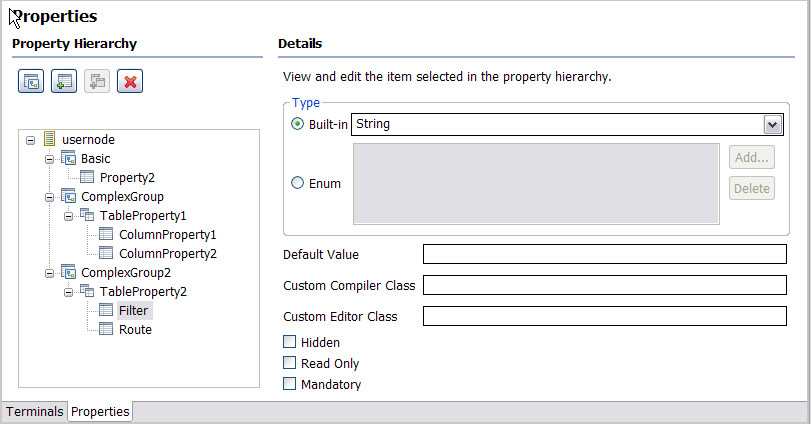Click the Property2 property icon
Screen dimensions: 811x424
click(x=87, y=177)
